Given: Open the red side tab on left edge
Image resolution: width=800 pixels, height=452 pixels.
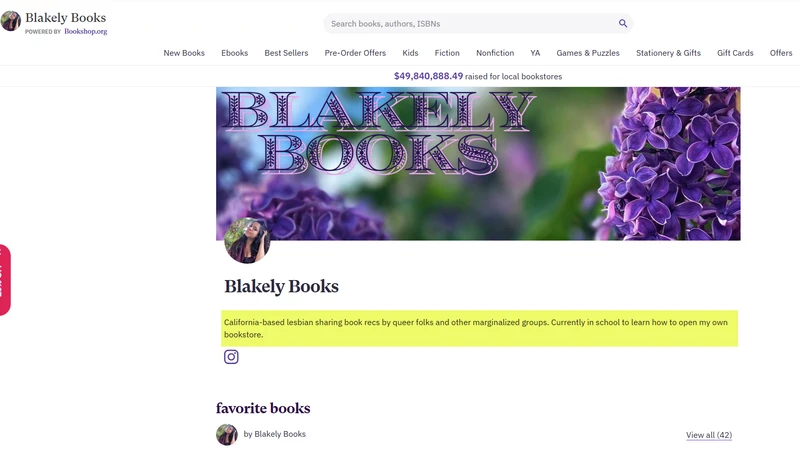Looking at the screenshot, I should click(5, 280).
